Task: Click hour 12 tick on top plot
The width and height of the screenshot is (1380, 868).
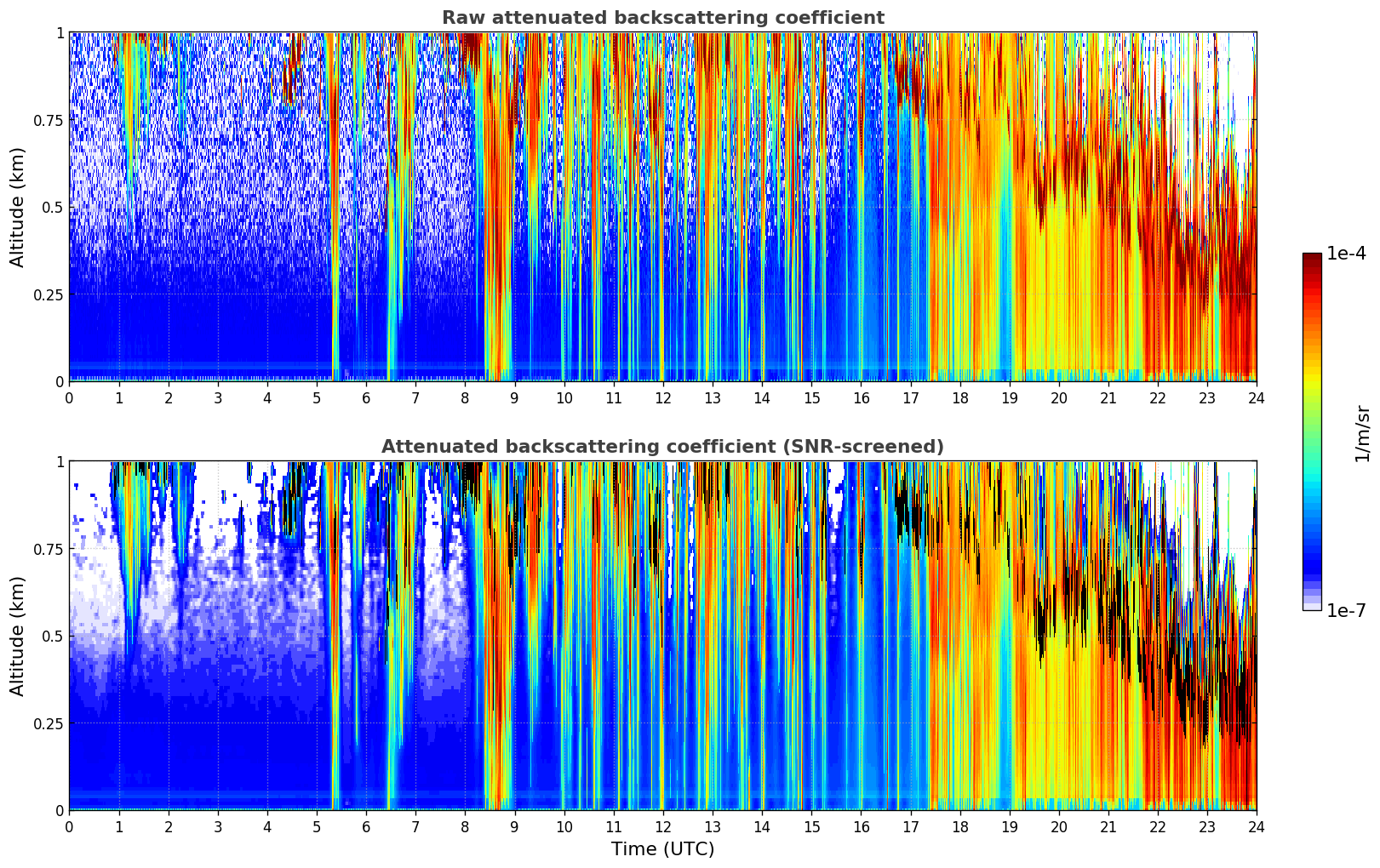Action: [x=662, y=398]
